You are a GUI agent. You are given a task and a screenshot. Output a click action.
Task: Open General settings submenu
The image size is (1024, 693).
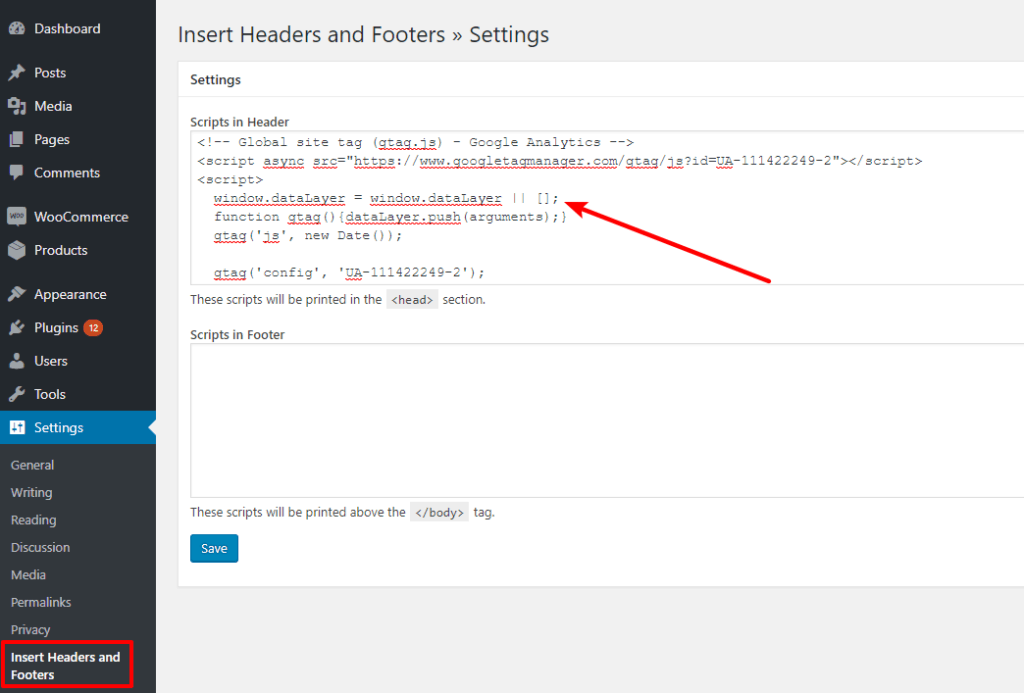click(33, 465)
